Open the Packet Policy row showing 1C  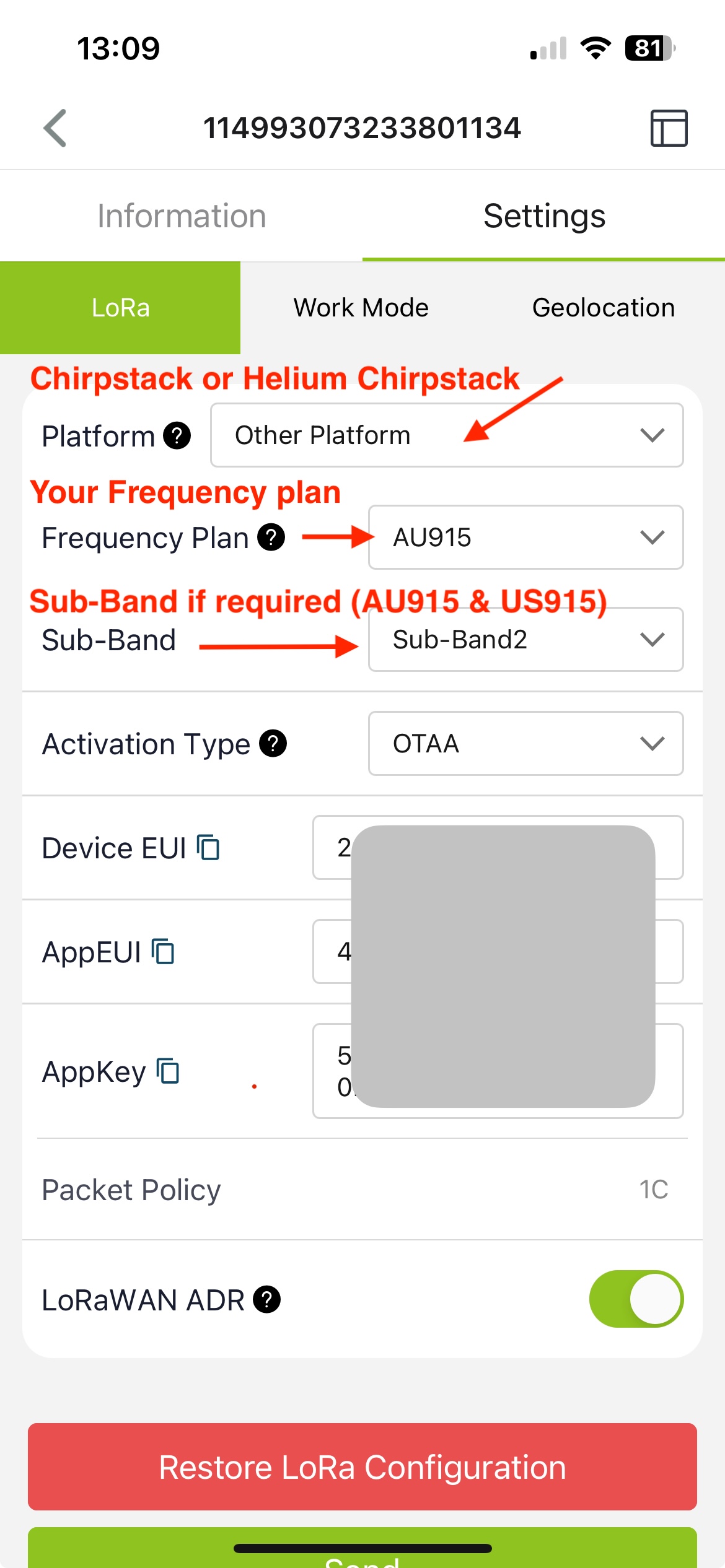(x=362, y=1189)
